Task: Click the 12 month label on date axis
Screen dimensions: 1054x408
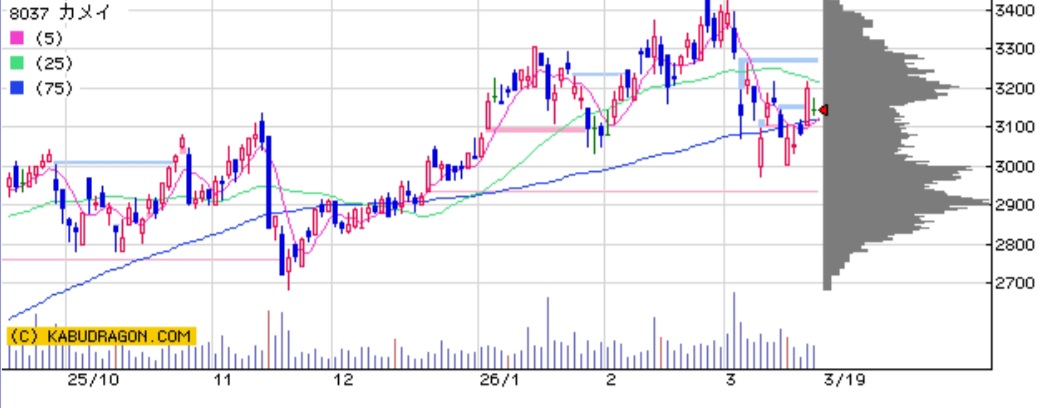Action: (343, 380)
